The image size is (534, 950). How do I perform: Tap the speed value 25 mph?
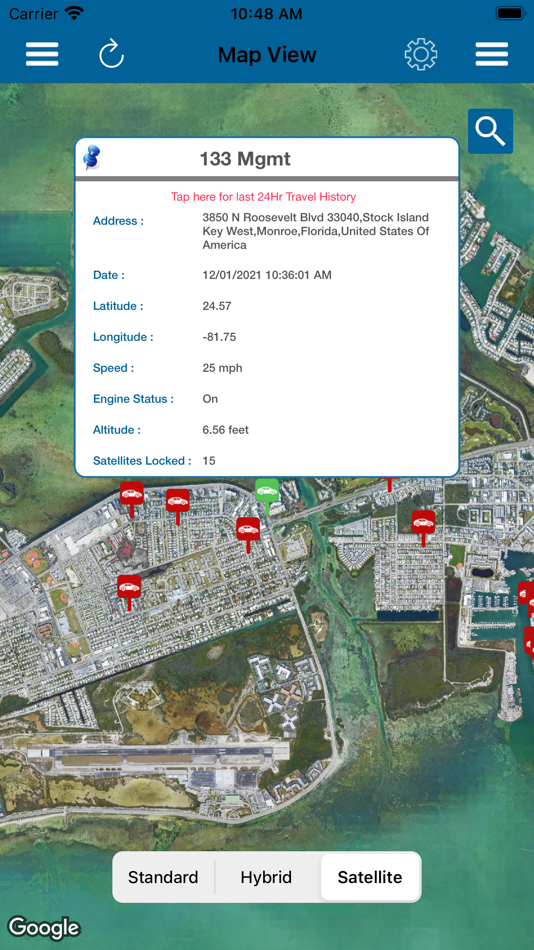(222, 368)
